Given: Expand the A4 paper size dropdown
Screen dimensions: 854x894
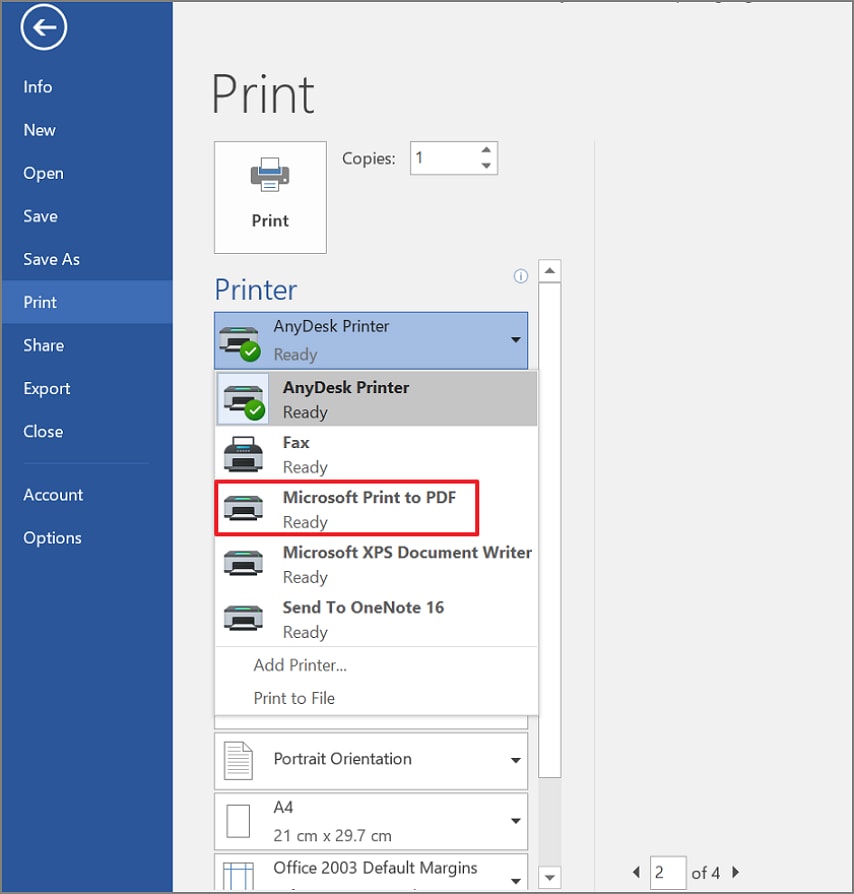Looking at the screenshot, I should point(370,820).
